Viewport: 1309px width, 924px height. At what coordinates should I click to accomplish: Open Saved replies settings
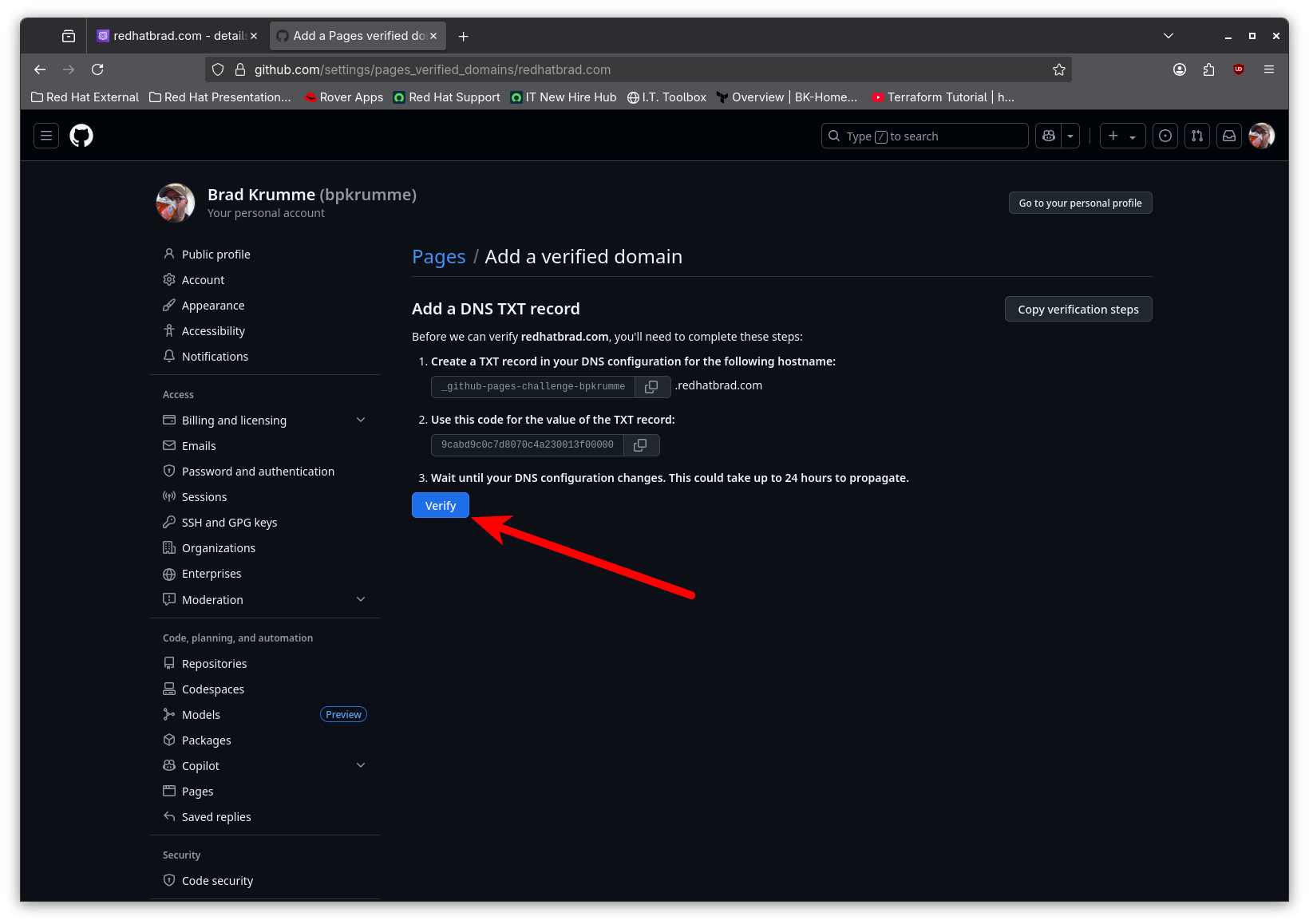(x=265, y=816)
